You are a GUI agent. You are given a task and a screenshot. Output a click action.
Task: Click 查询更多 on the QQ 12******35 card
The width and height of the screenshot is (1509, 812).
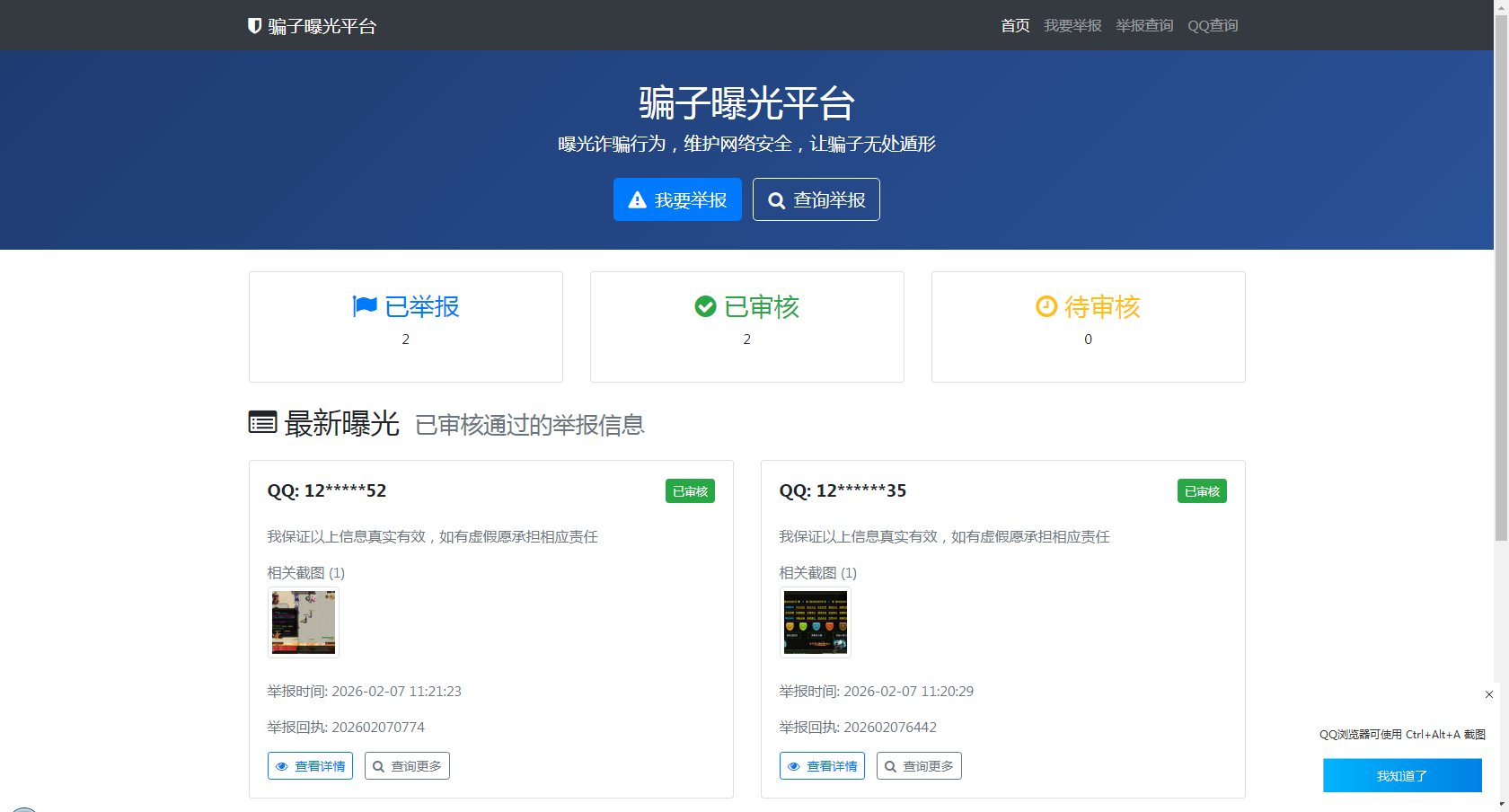point(919,766)
